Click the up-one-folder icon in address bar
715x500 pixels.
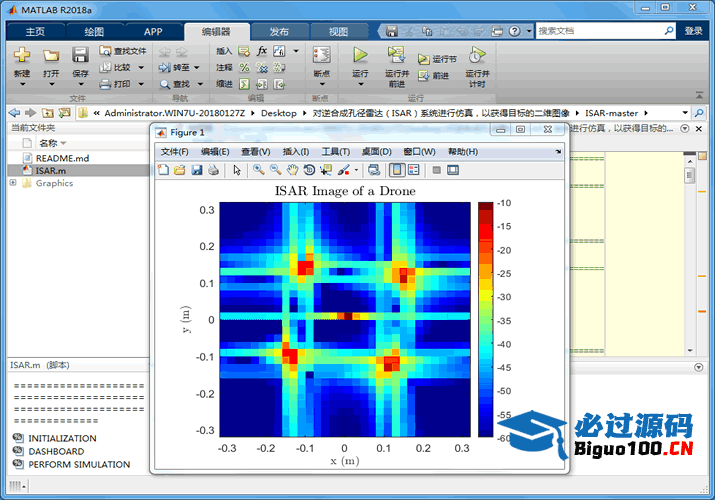(48, 113)
